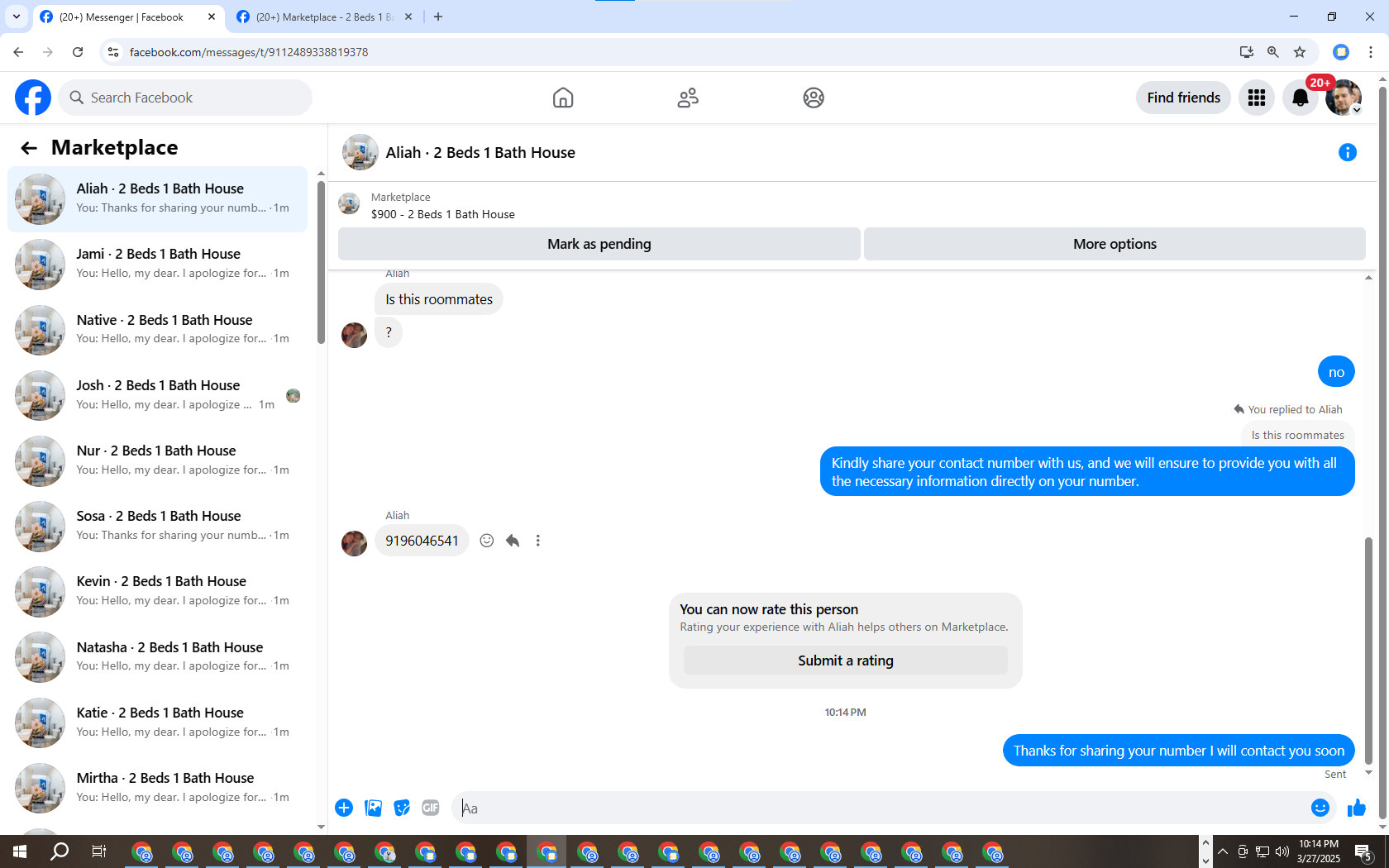
Task: Open the Facebook Home icon
Action: tap(563, 98)
